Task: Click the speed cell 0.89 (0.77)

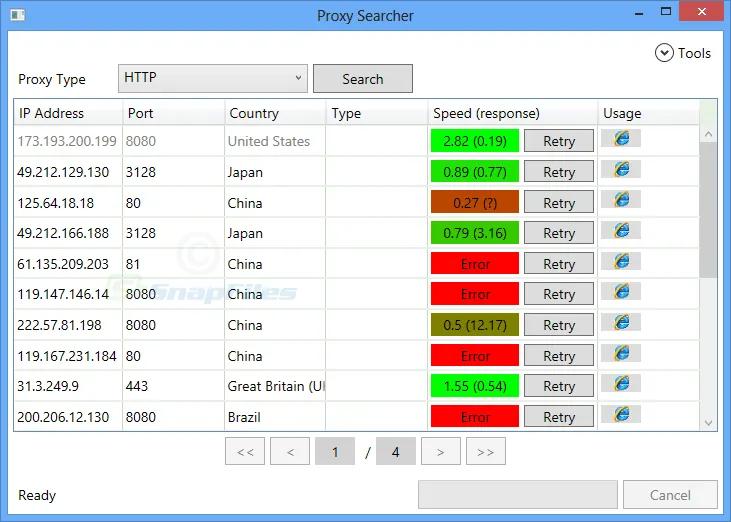Action: [x=475, y=172]
